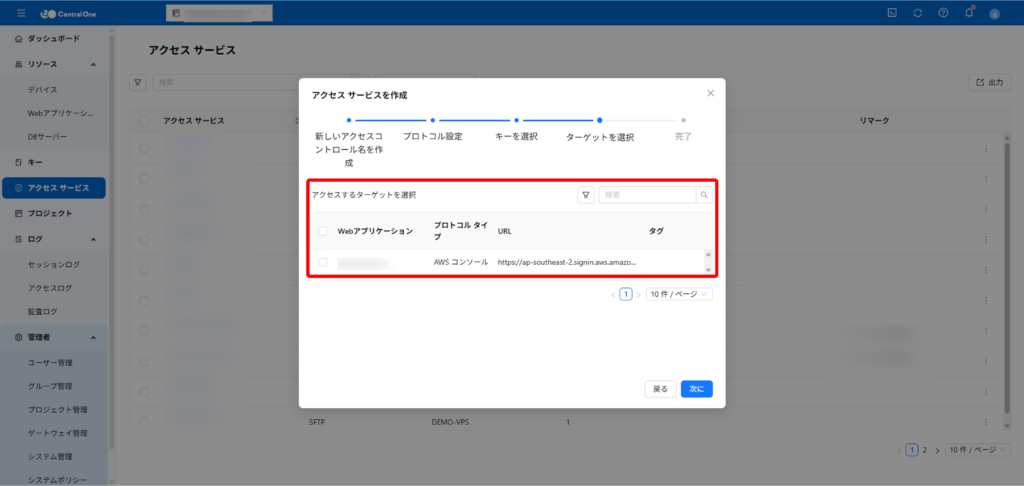This screenshot has width=1024, height=486.
Task: Open the user avatar icon
Action: coord(995,13)
